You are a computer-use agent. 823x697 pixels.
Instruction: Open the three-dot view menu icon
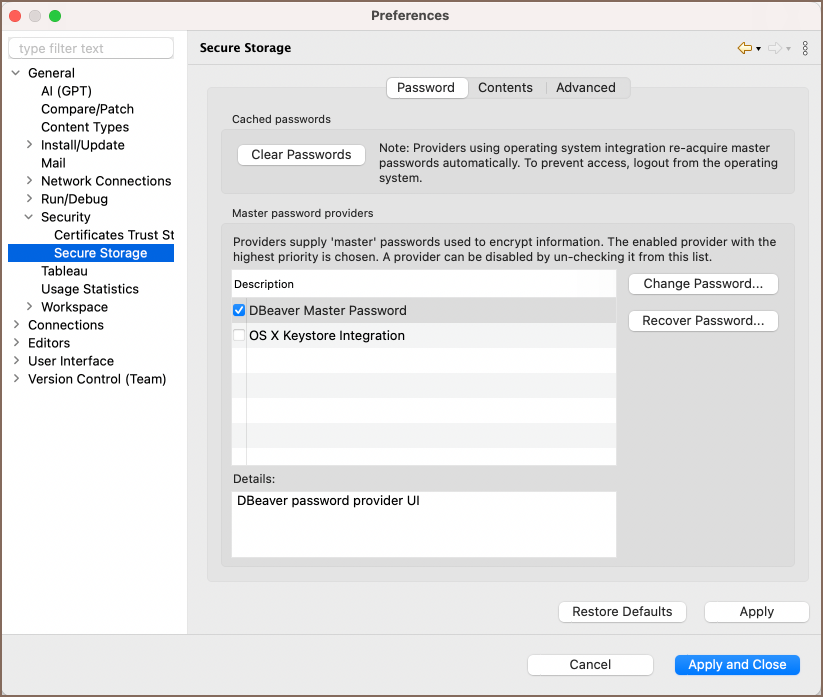(805, 48)
